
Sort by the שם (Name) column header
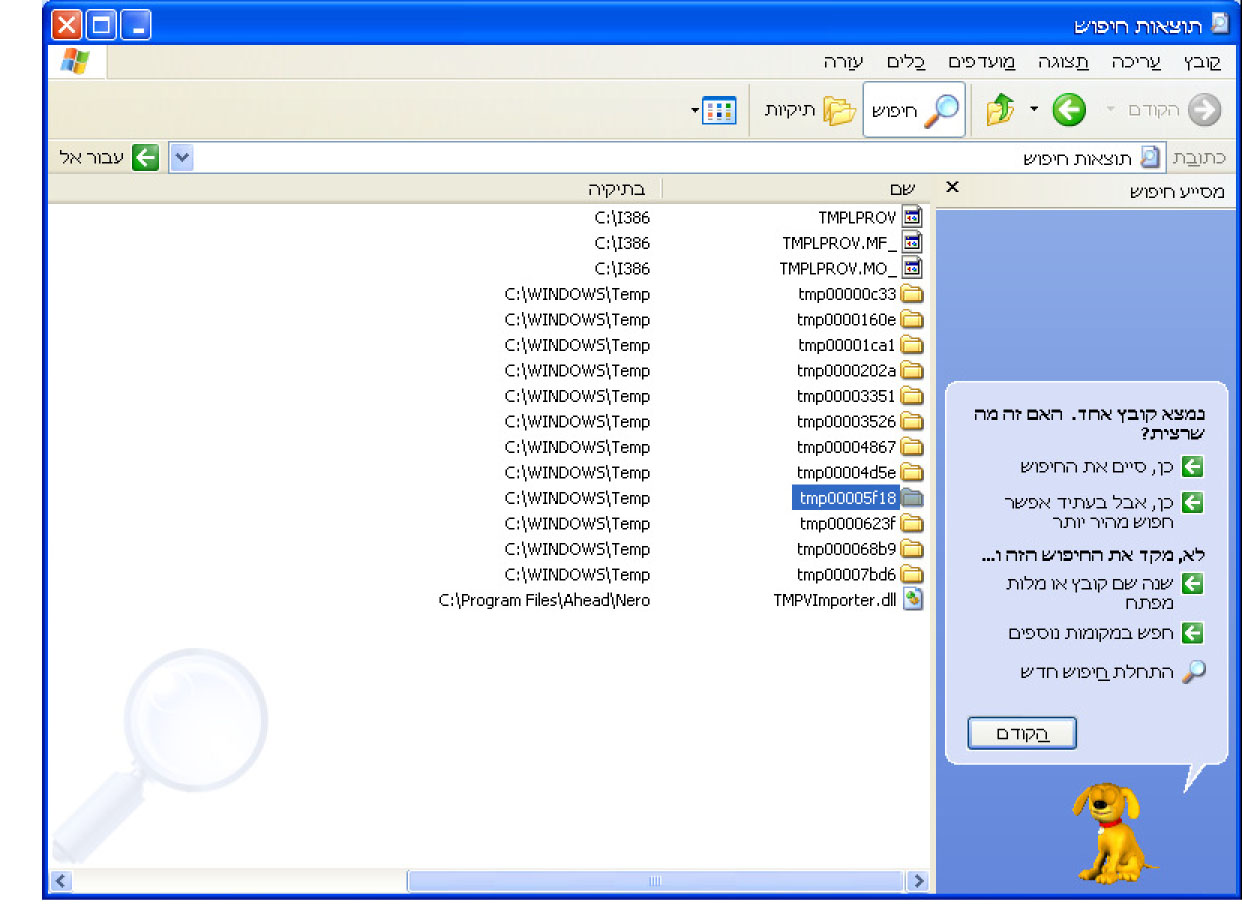point(798,188)
